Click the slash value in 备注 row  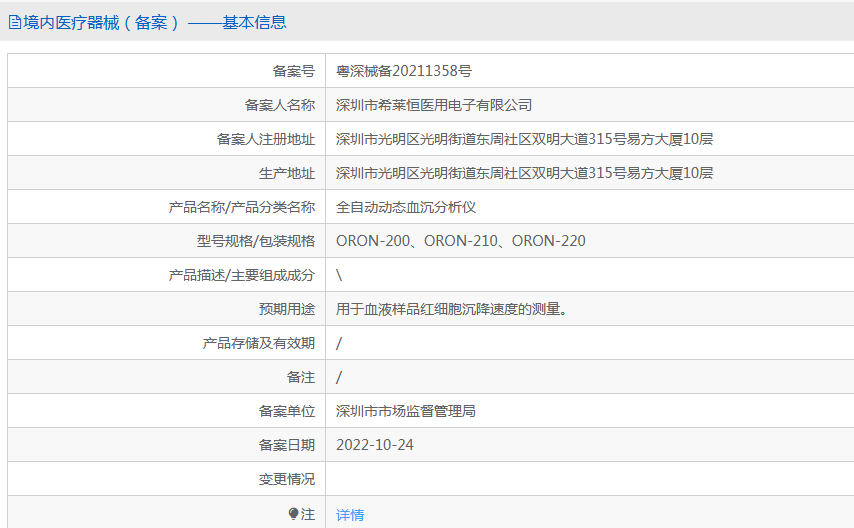[339, 377]
